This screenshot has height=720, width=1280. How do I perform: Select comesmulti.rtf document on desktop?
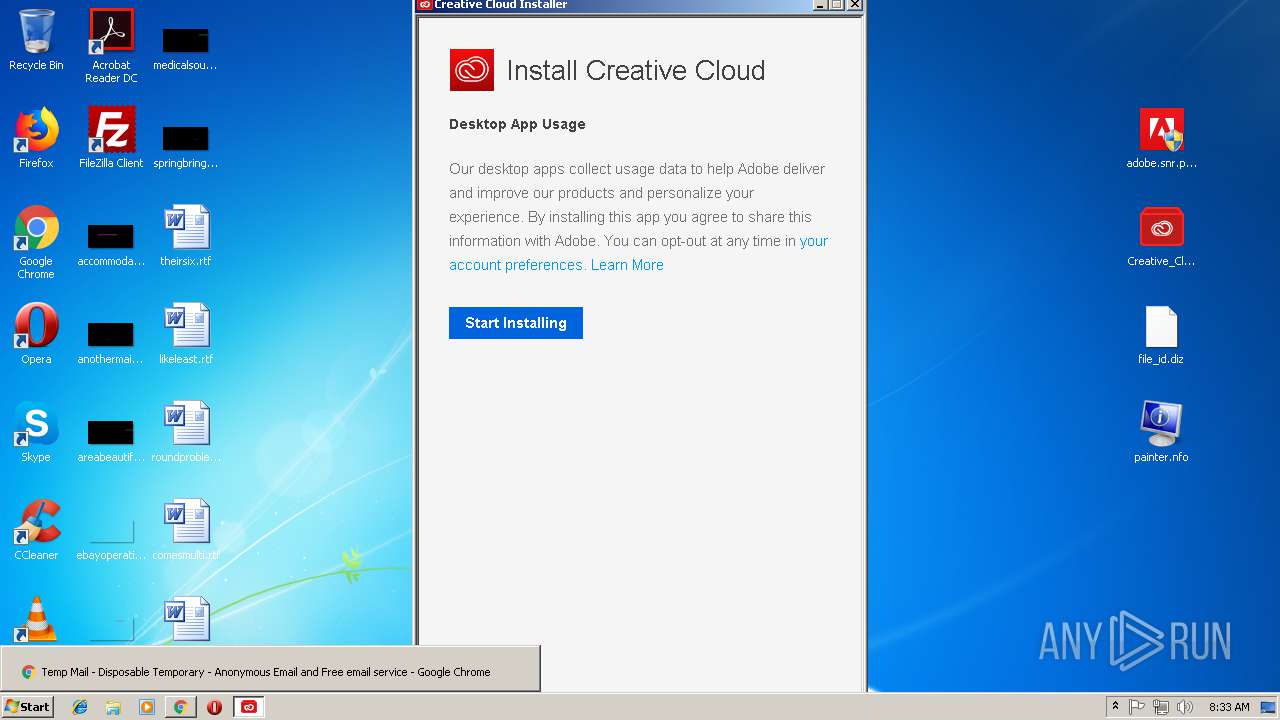(186, 530)
